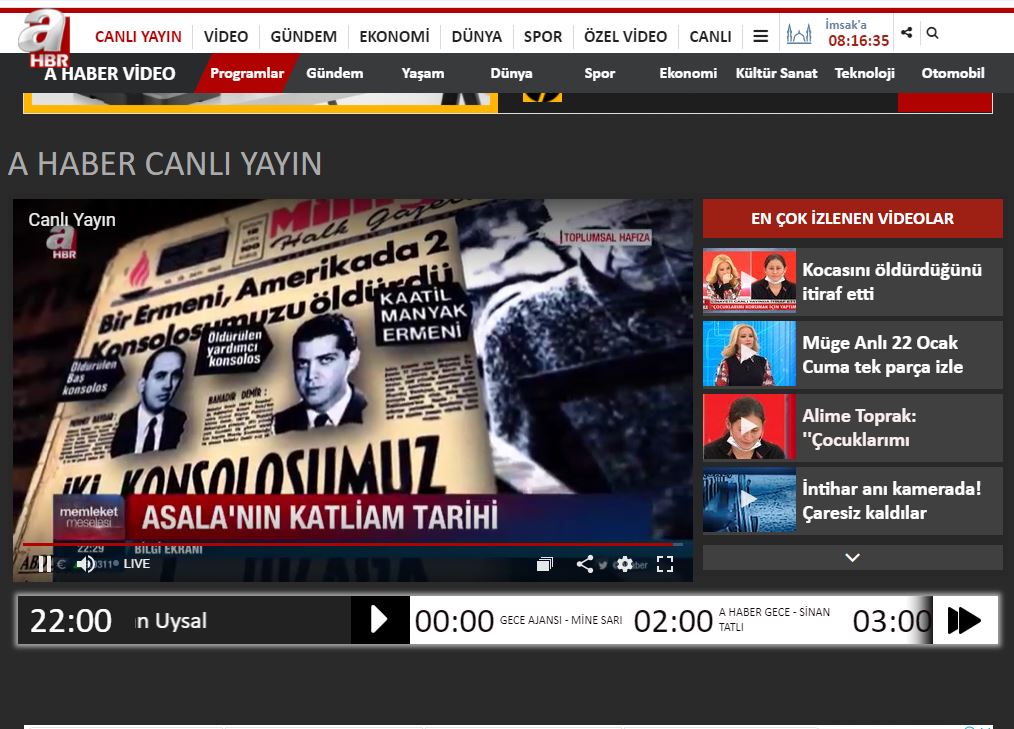The height and width of the screenshot is (729, 1014).
Task: Open SPOR in the top navigation
Action: pyautogui.click(x=543, y=37)
